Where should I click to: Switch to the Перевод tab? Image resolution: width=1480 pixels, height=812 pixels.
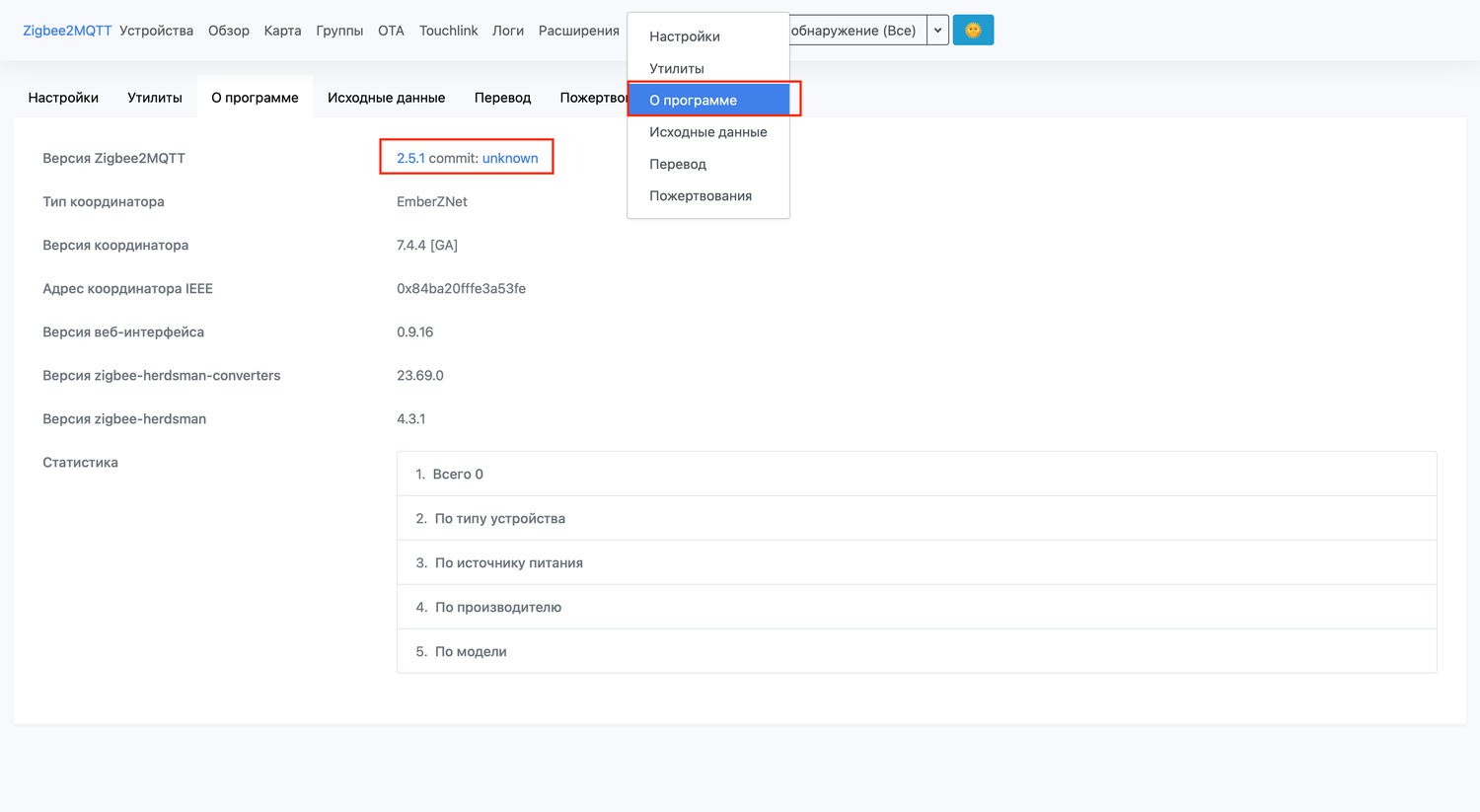[x=502, y=98]
